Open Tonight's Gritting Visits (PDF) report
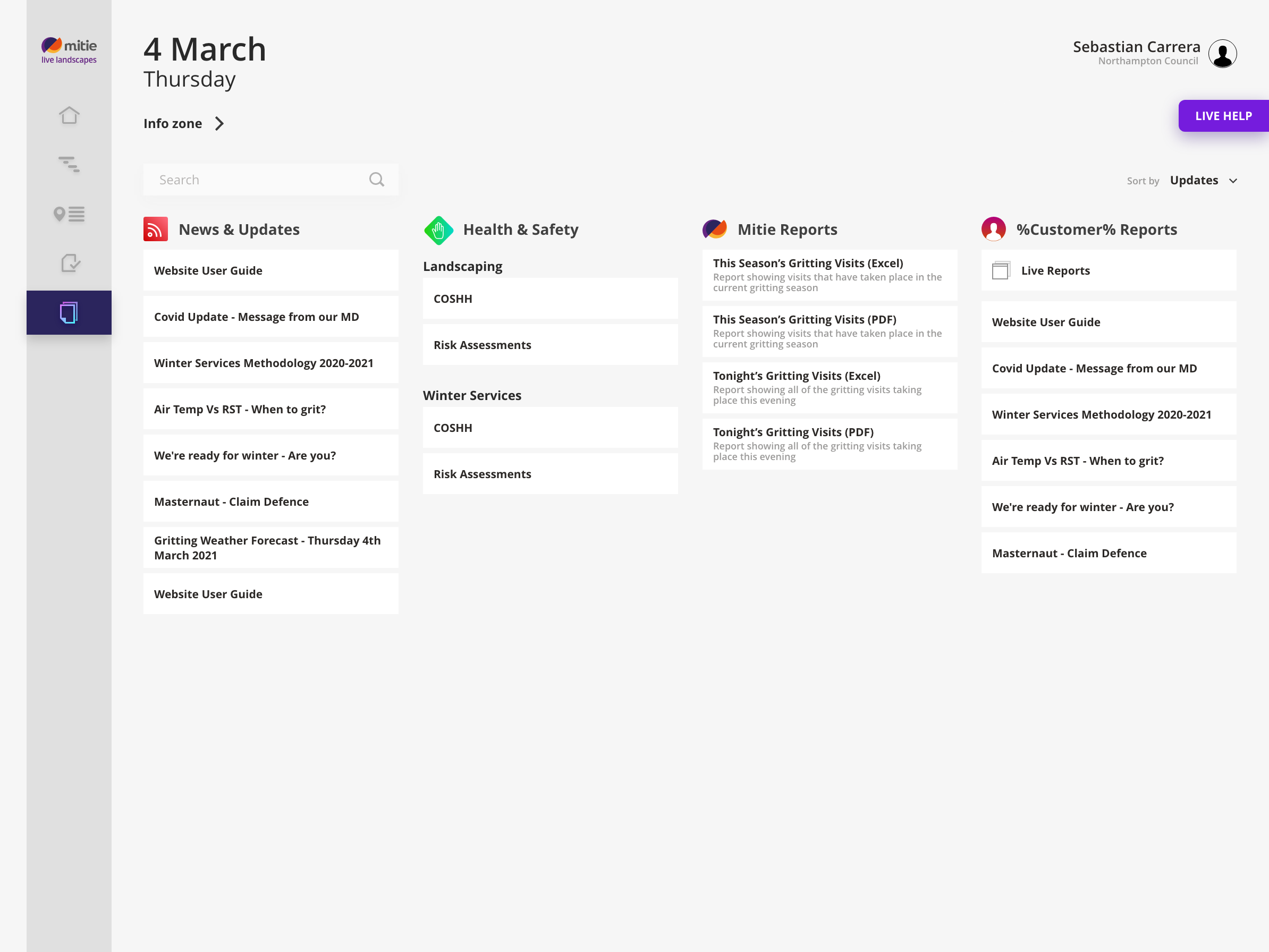The image size is (1269, 952). pos(829,444)
